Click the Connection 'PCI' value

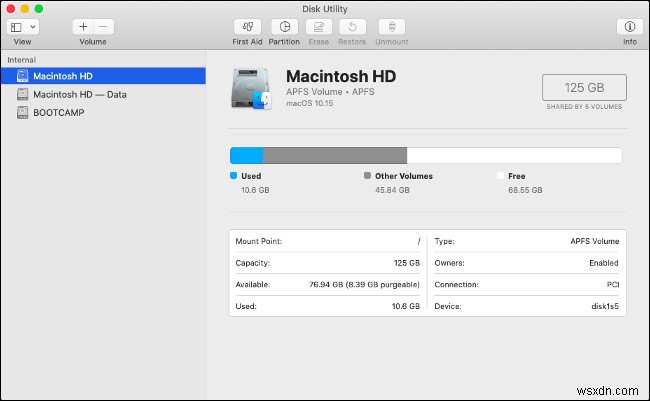coord(613,284)
